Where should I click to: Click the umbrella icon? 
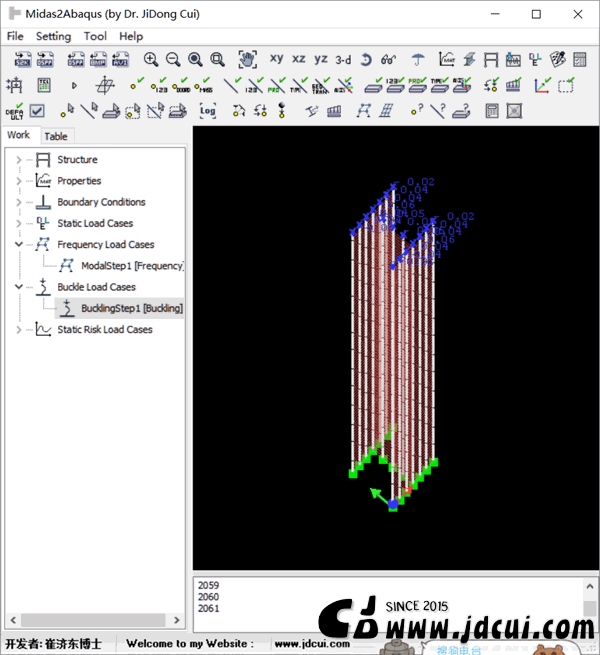pos(418,60)
